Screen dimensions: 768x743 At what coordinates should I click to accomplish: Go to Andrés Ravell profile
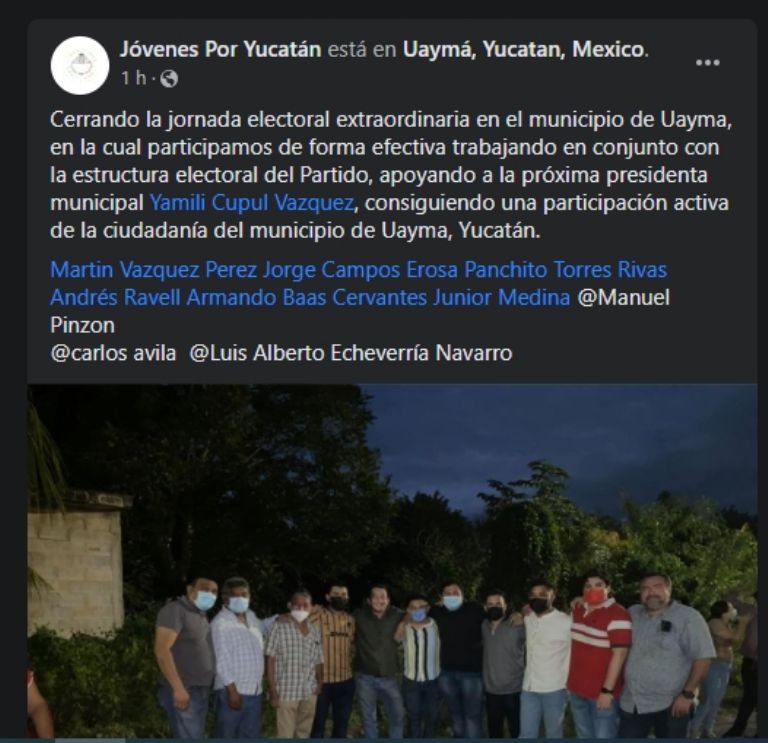tap(115, 297)
